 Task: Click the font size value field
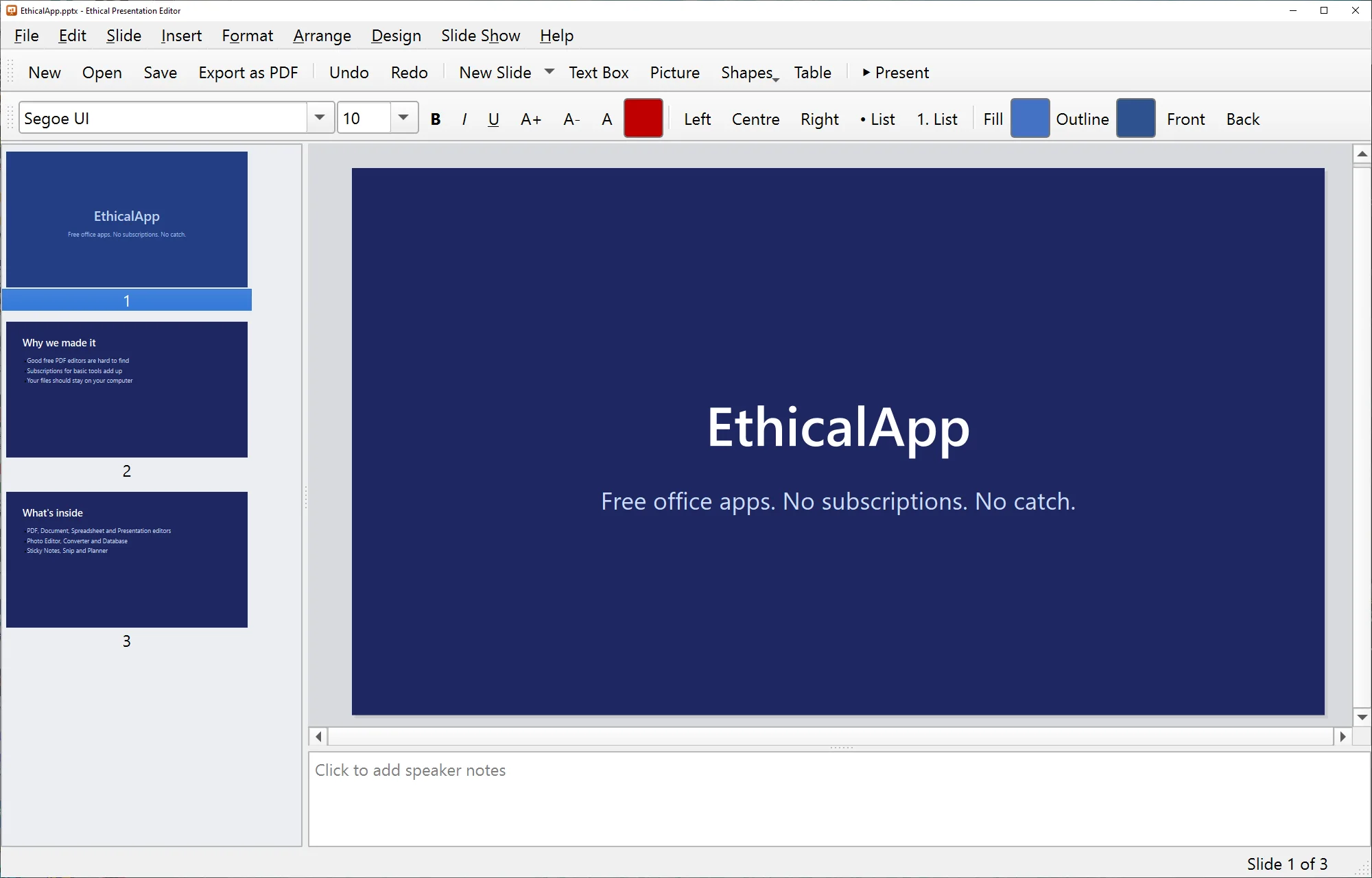click(x=365, y=117)
